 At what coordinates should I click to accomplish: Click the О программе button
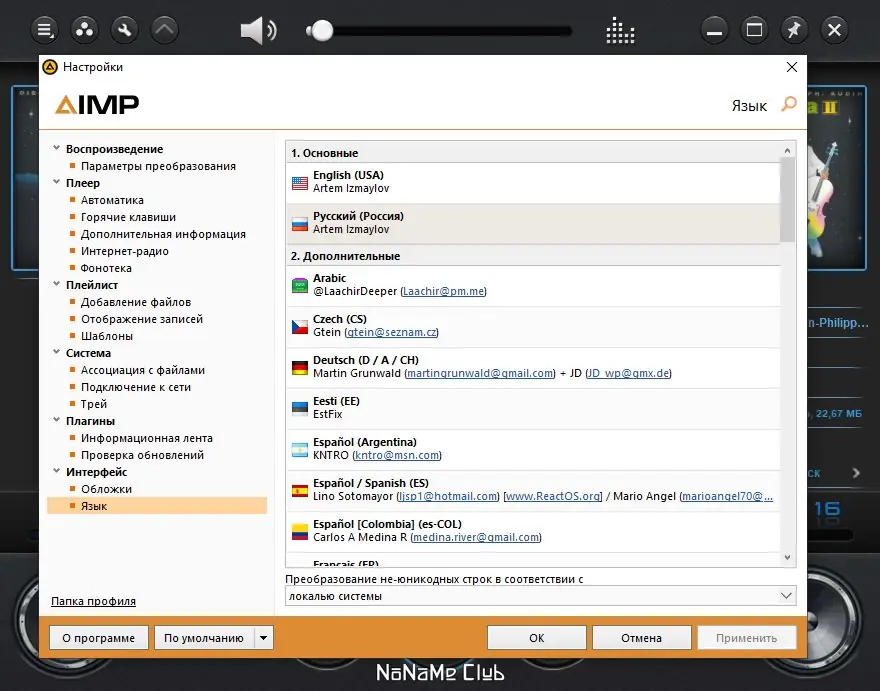point(98,638)
